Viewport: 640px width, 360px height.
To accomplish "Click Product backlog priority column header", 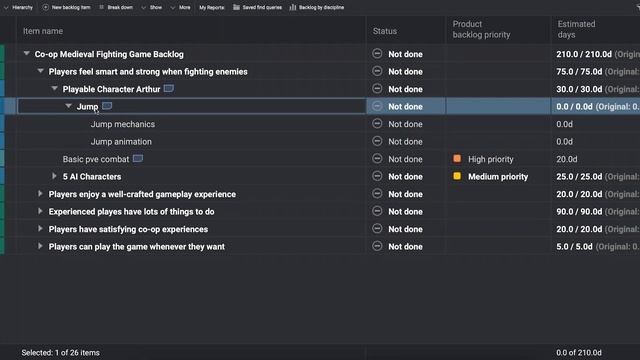I will [x=481, y=29].
